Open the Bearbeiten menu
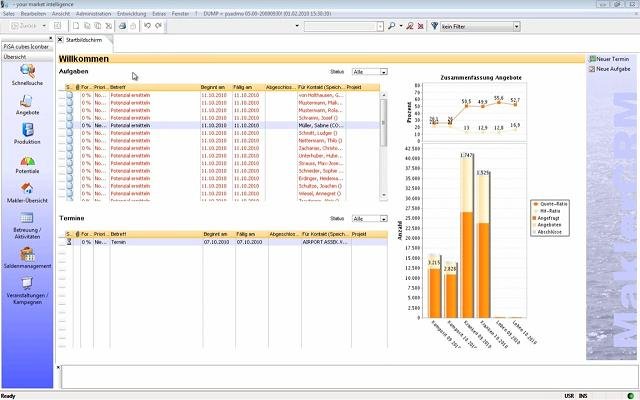Image resolution: width=640 pixels, height=400 pixels. [x=33, y=13]
